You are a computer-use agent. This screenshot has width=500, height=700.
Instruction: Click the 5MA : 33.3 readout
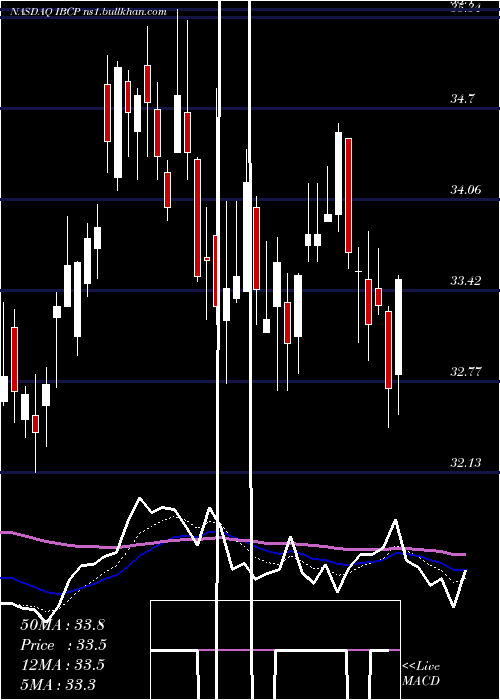point(58,684)
